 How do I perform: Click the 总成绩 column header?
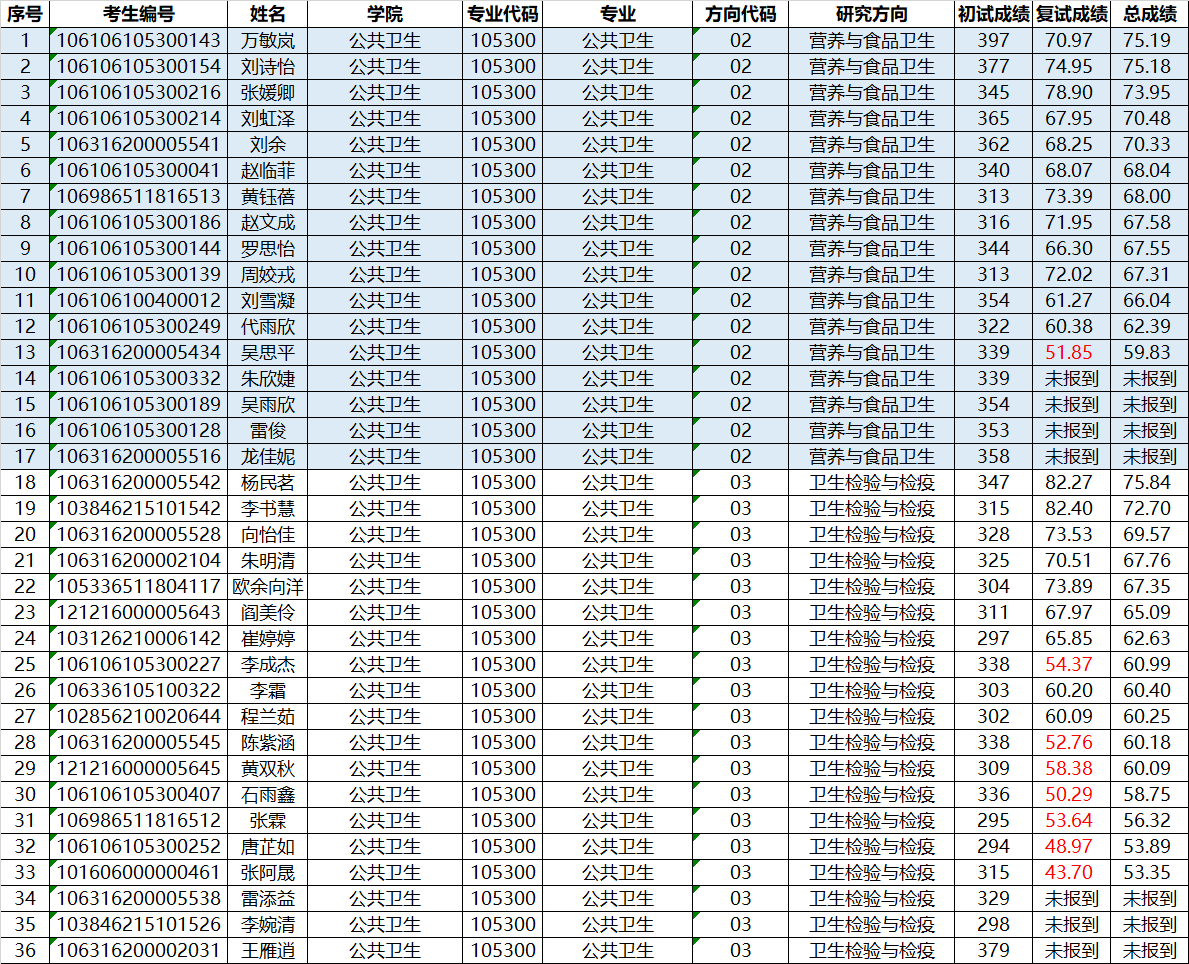pyautogui.click(x=1149, y=14)
